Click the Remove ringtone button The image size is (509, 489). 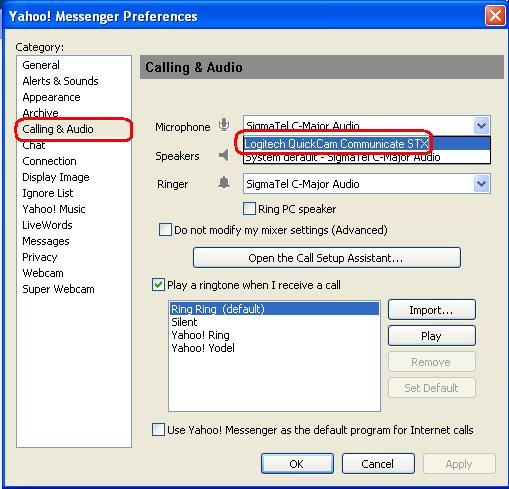tap(432, 362)
